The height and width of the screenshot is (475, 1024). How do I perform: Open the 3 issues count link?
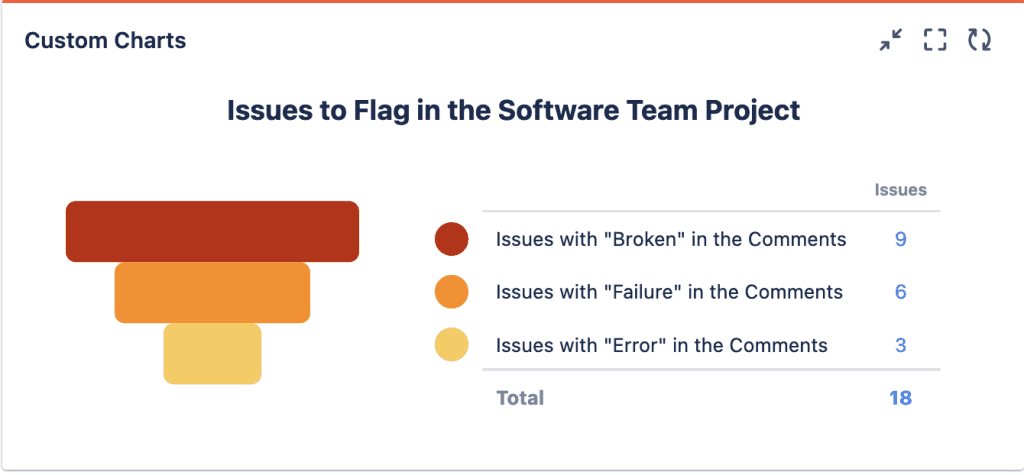901,345
